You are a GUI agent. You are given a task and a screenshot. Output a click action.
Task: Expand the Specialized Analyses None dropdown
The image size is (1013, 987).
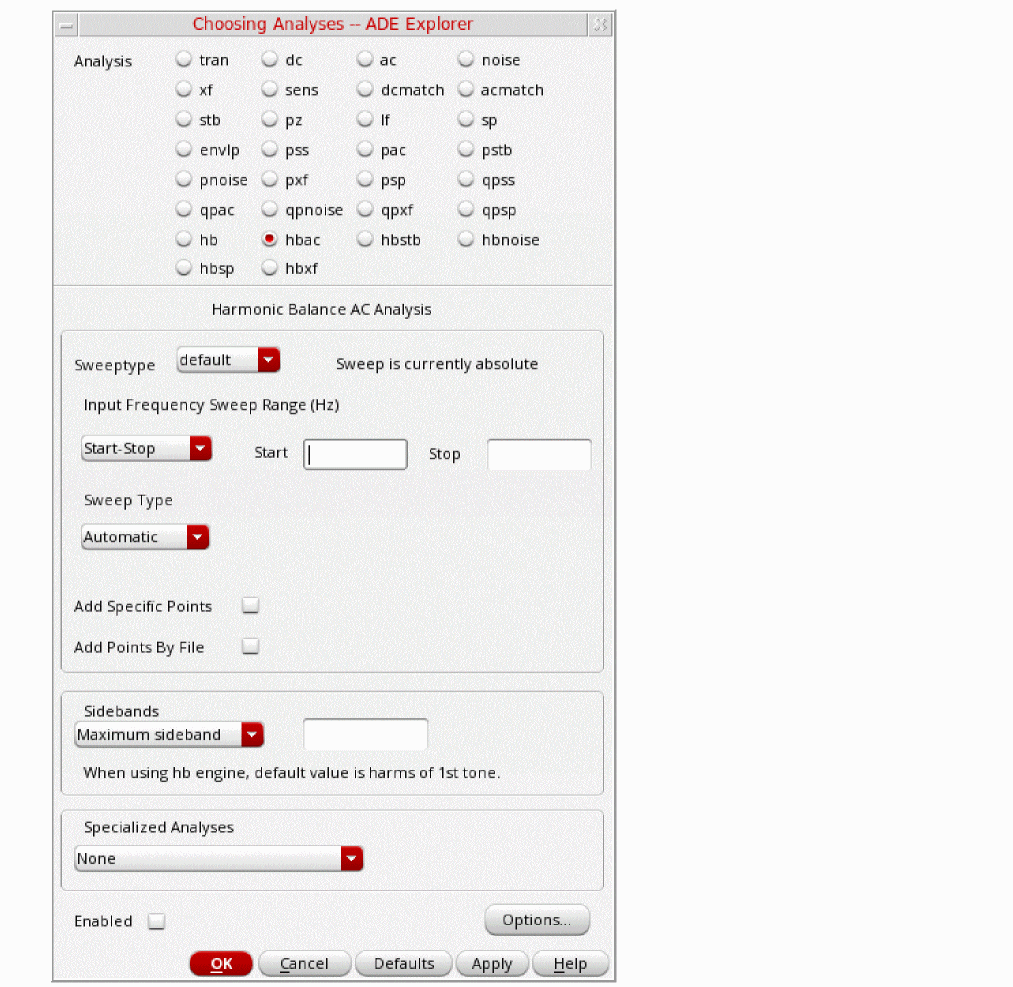219,858
